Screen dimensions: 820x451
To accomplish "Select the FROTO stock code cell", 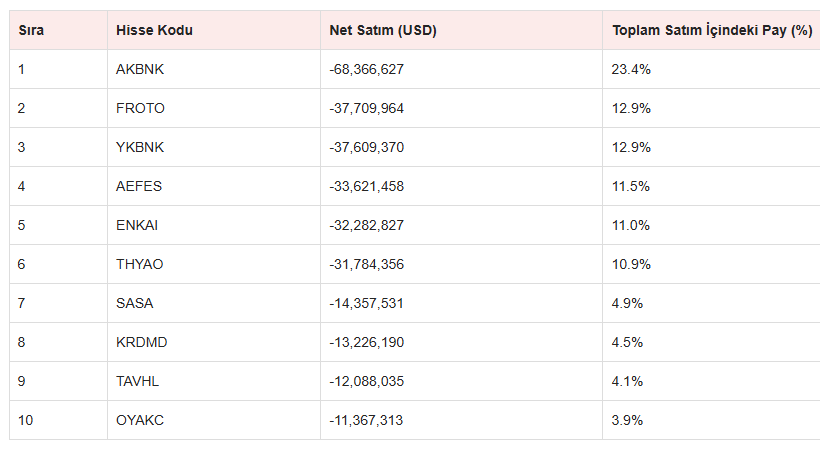I will click(x=141, y=108).
